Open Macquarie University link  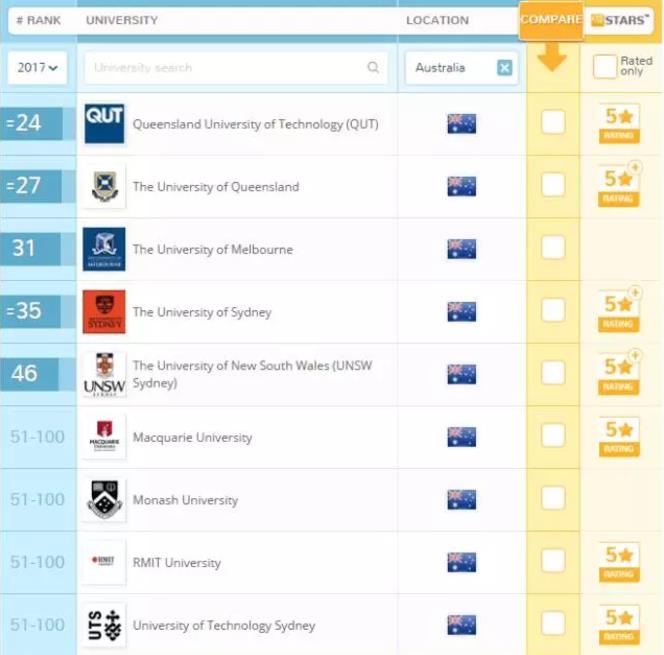point(192,437)
